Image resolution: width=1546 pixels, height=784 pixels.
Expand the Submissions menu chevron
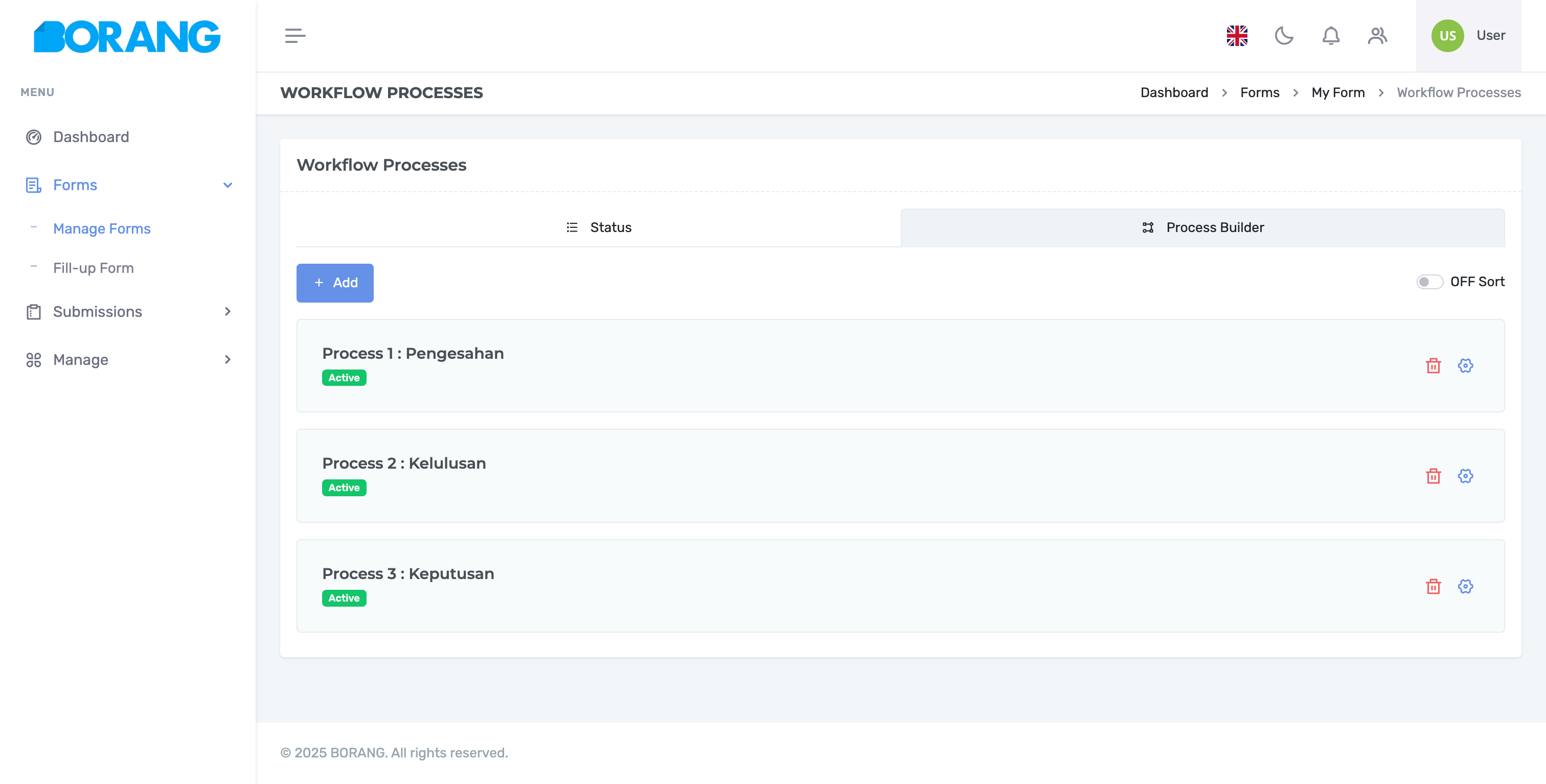coord(228,311)
